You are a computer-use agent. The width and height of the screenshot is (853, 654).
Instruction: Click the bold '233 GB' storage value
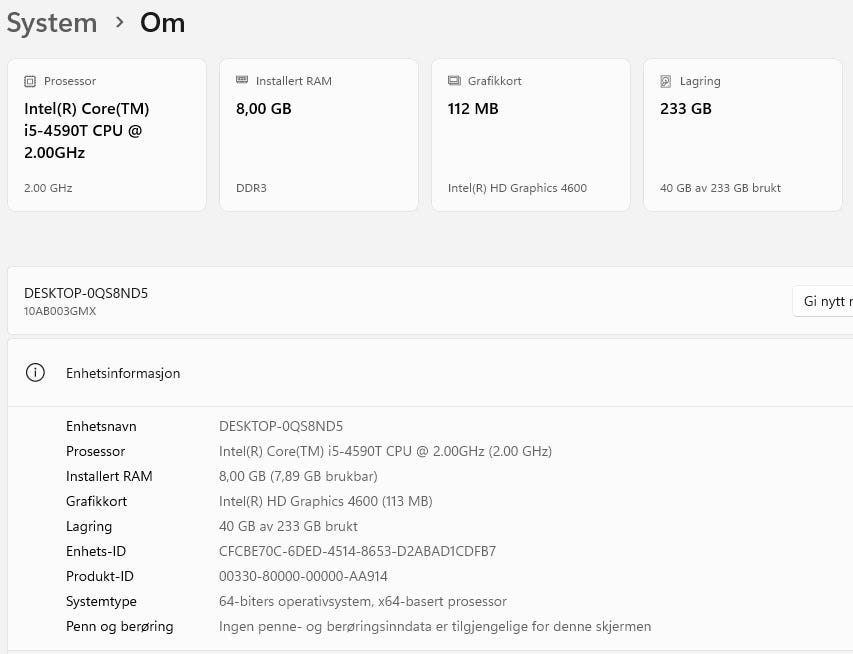(x=686, y=109)
